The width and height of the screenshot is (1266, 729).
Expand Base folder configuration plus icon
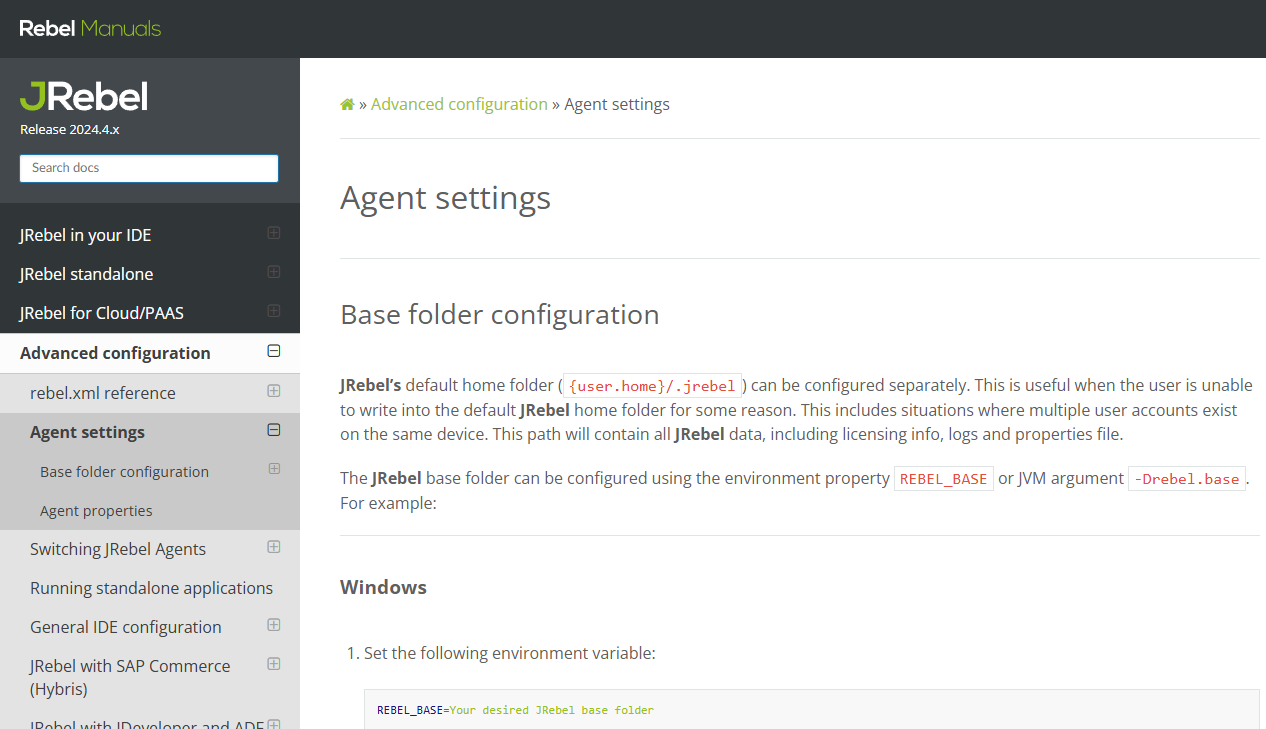[273, 469]
